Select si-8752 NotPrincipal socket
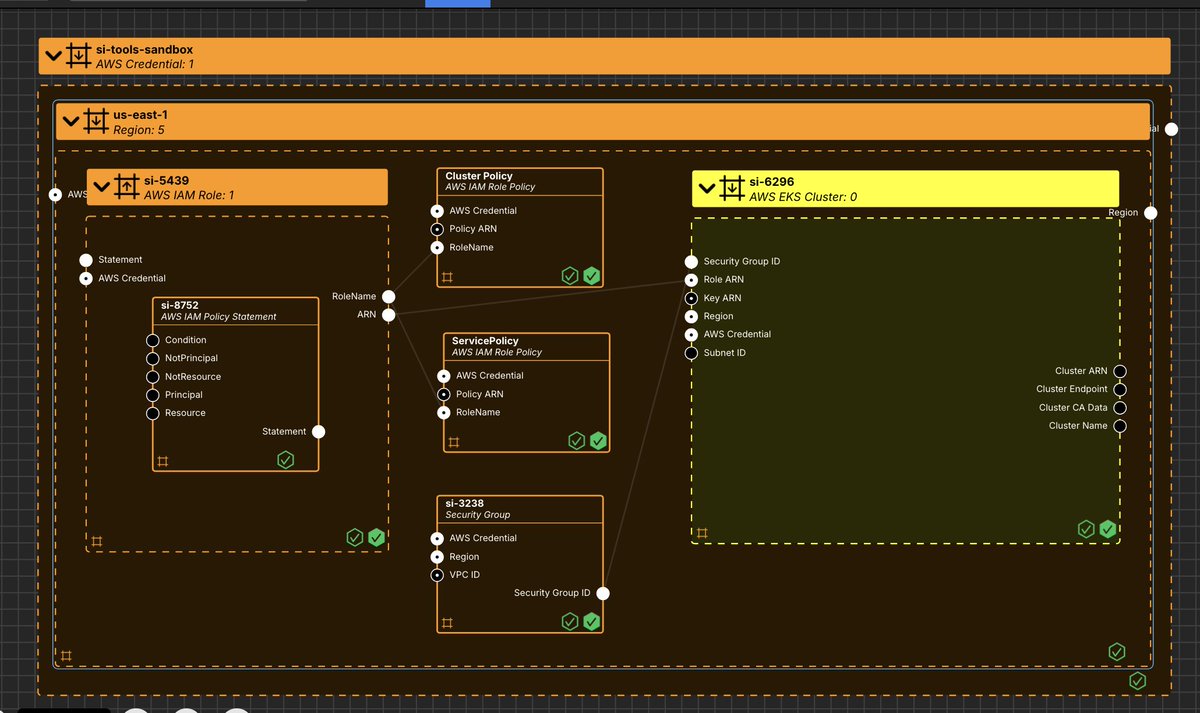 [x=153, y=358]
